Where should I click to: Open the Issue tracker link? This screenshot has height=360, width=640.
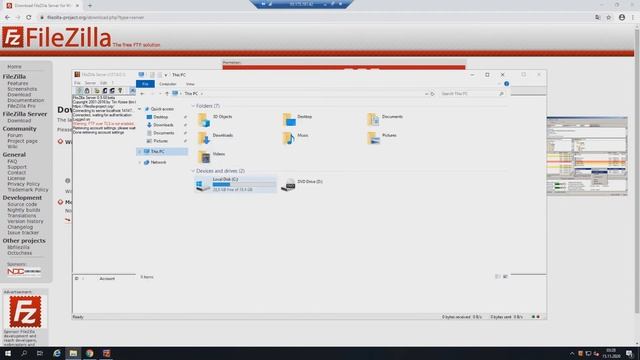coord(23,233)
